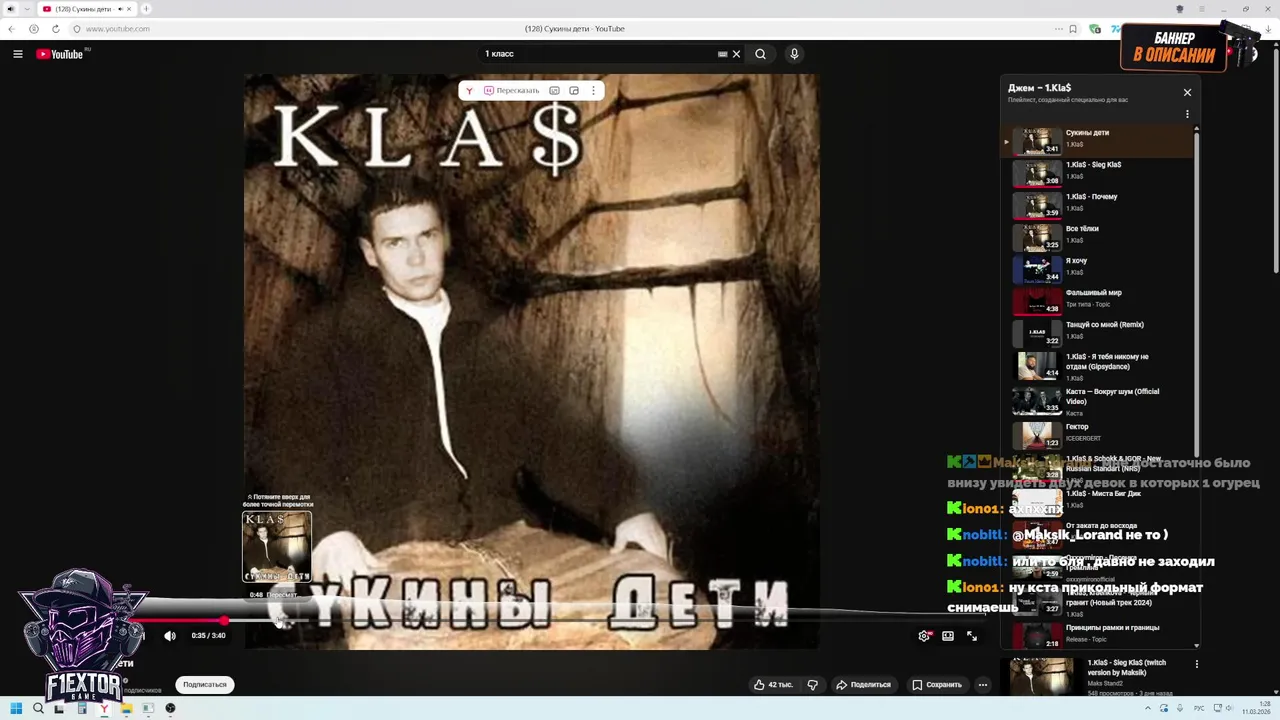1280x720 pixels.
Task: Play 'Гектор' by ICEGERGERT
Action: tap(1098, 435)
